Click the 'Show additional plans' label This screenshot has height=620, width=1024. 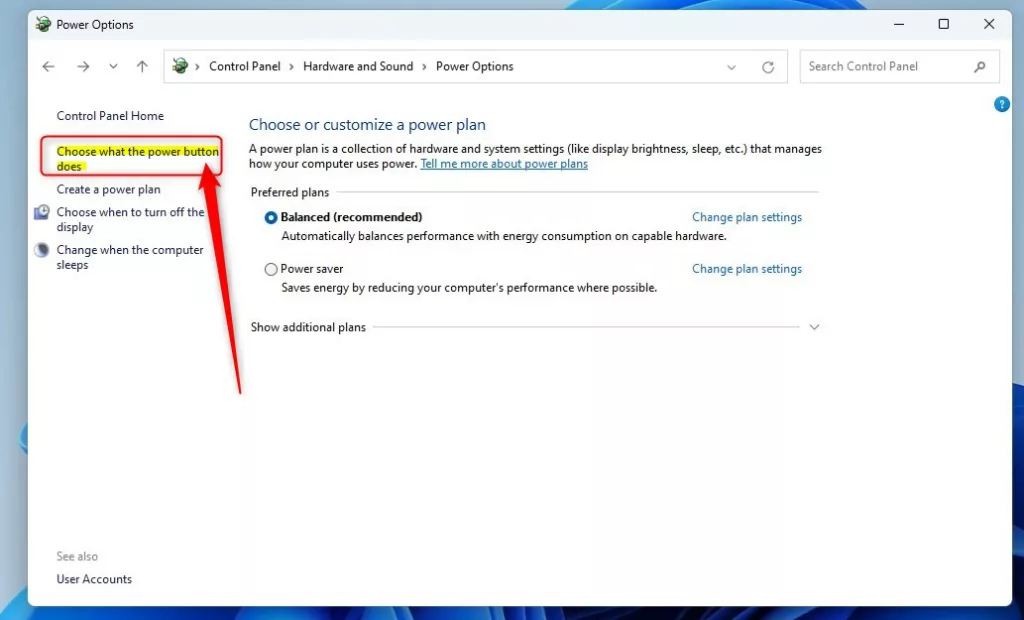[x=308, y=327]
